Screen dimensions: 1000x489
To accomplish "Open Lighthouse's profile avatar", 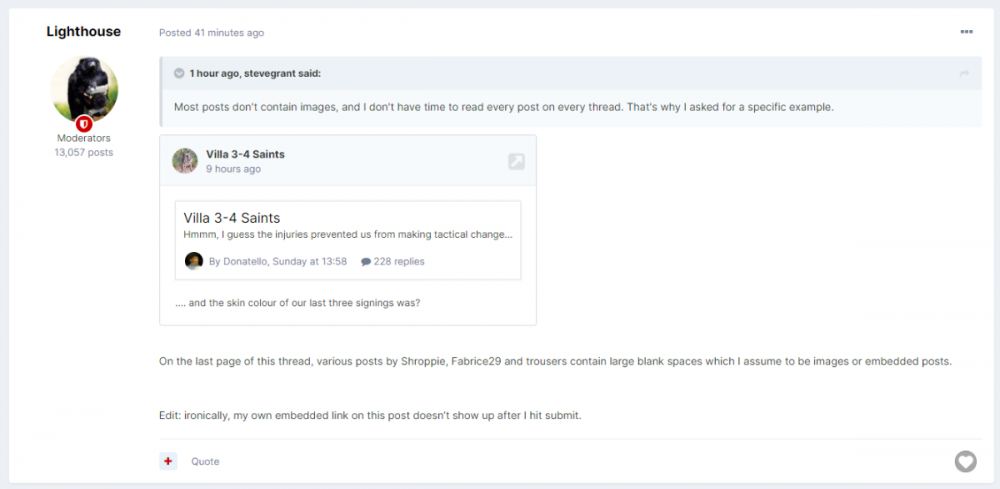I will click(x=84, y=90).
